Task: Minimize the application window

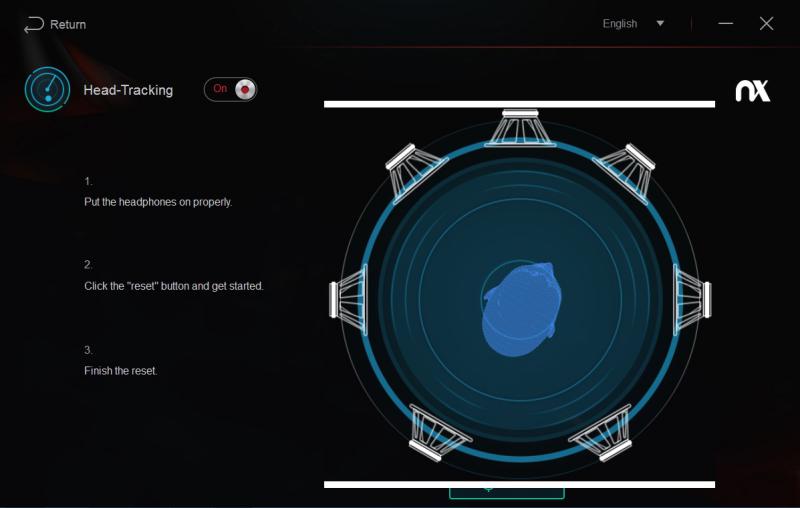Action: click(x=726, y=23)
